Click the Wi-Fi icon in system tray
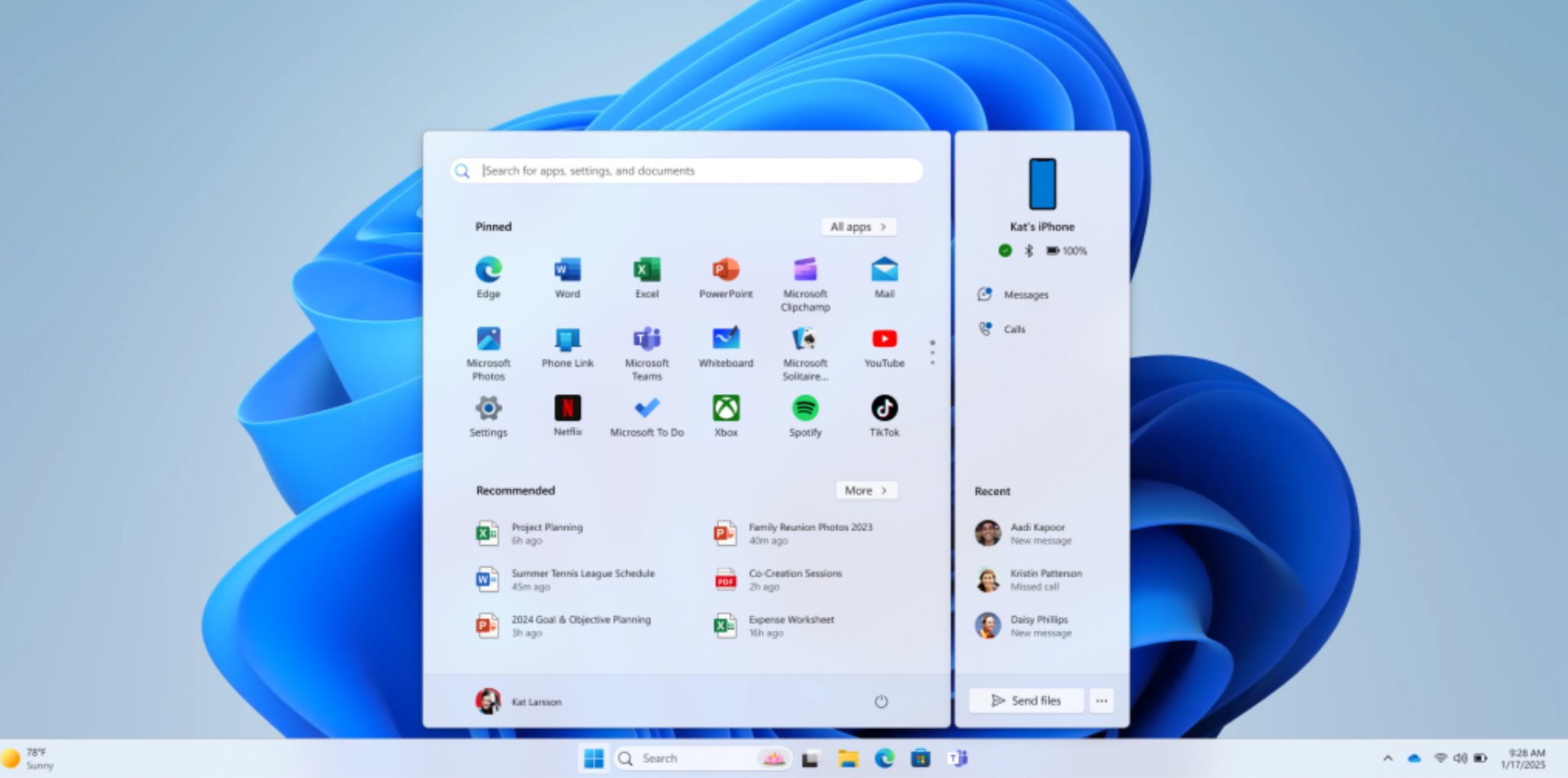 point(1440,759)
